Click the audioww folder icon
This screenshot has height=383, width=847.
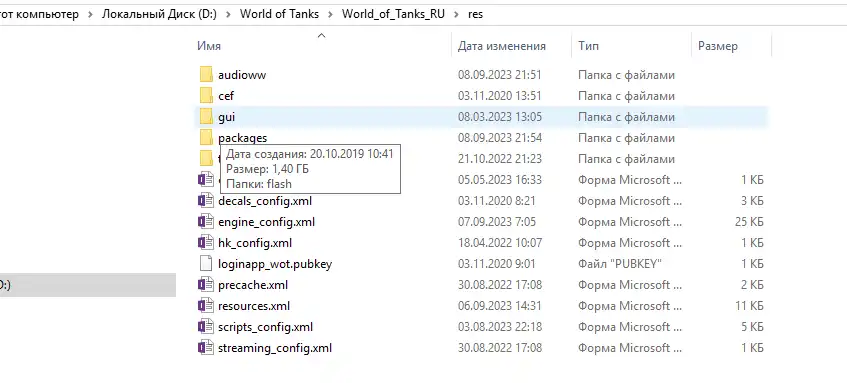point(206,75)
